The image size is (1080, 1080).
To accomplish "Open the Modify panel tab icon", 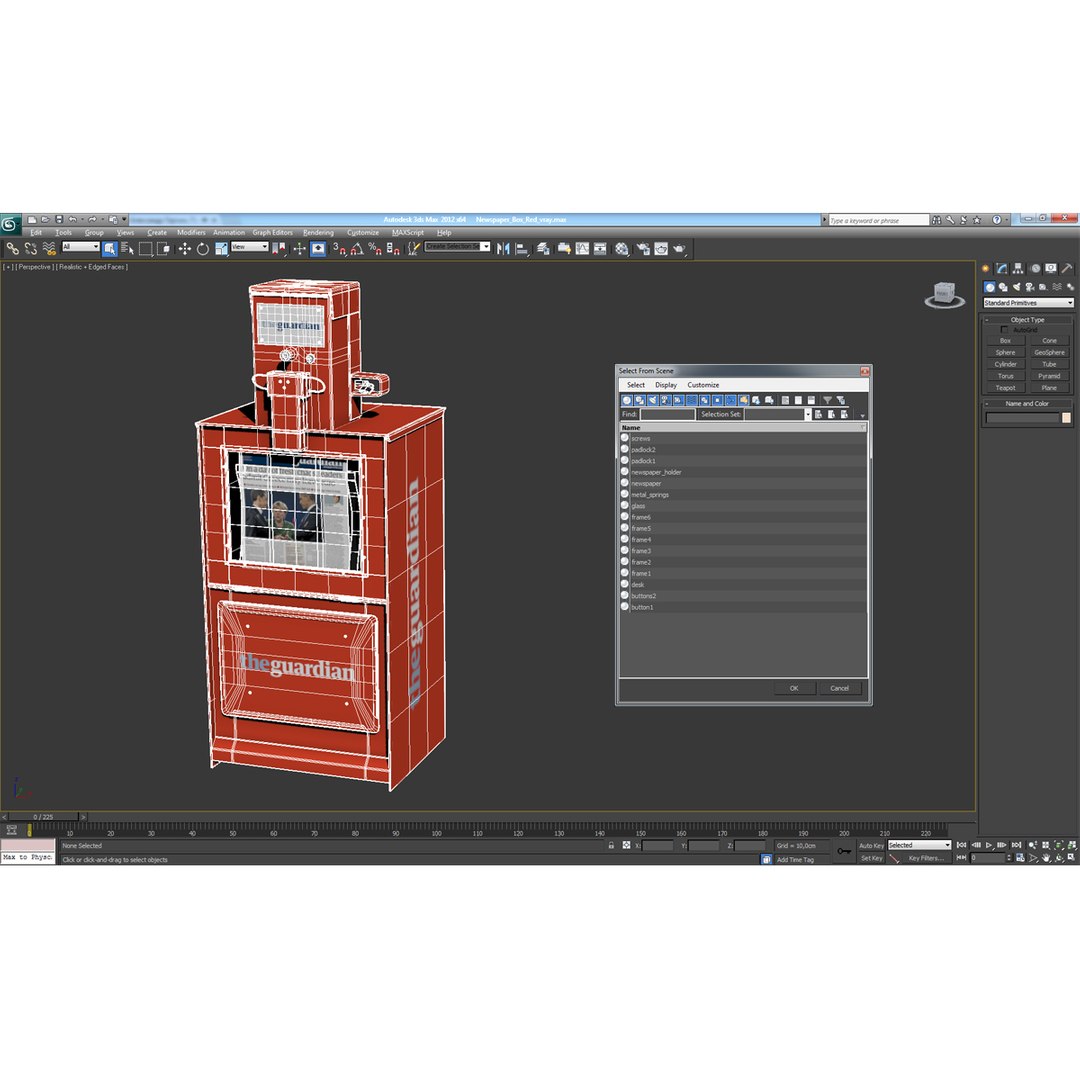I will pyautogui.click(x=1001, y=269).
